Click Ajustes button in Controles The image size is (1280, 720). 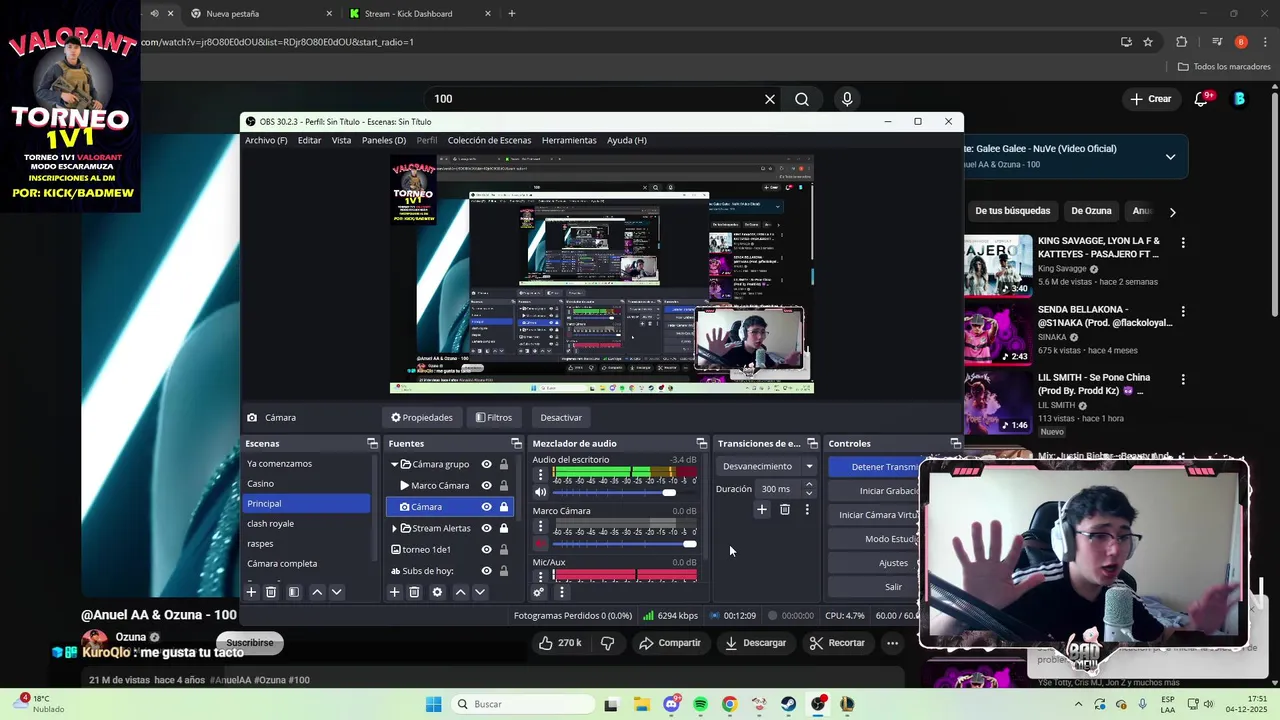pos(893,563)
